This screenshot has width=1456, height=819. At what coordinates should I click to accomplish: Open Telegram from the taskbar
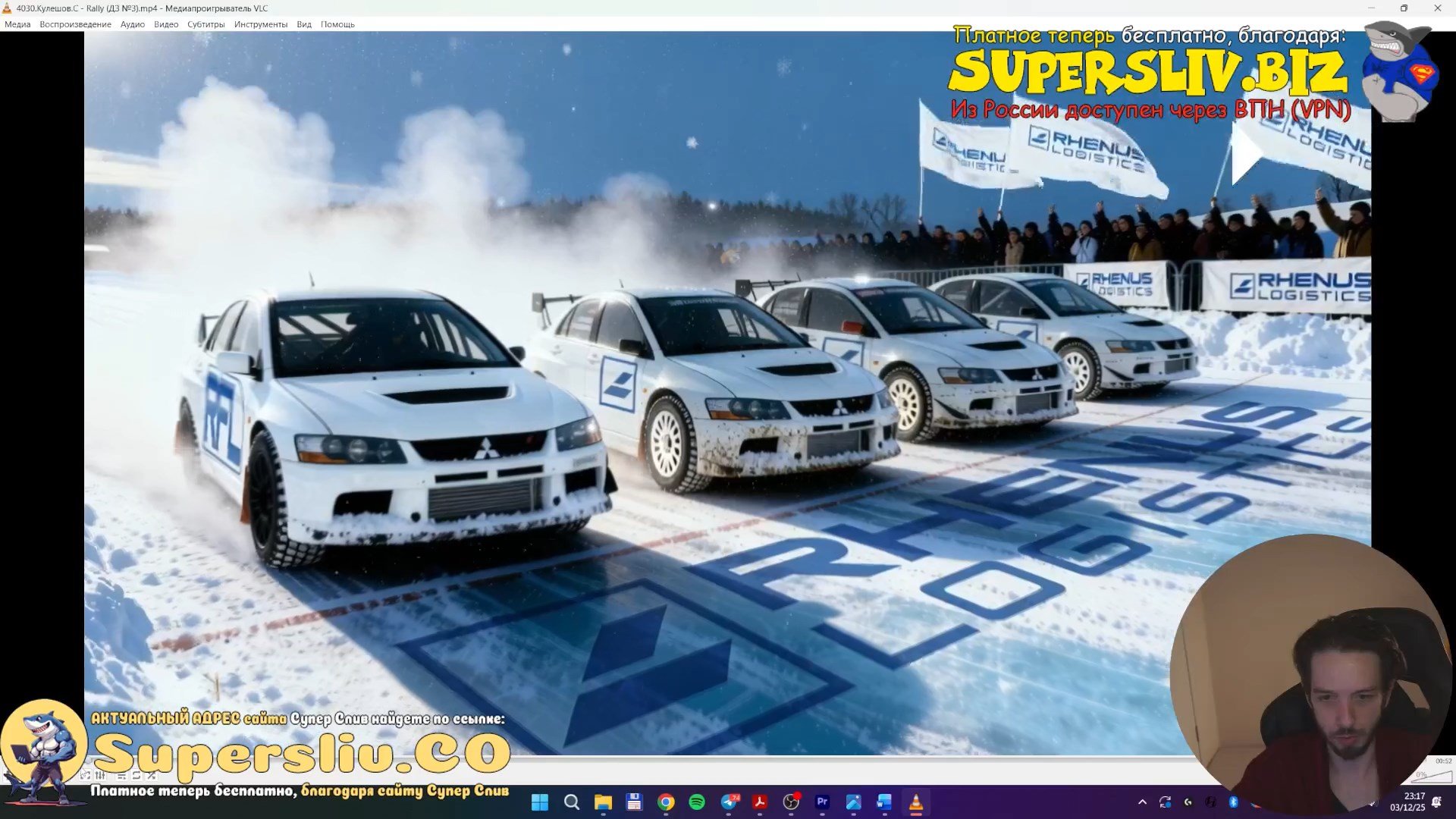729,802
